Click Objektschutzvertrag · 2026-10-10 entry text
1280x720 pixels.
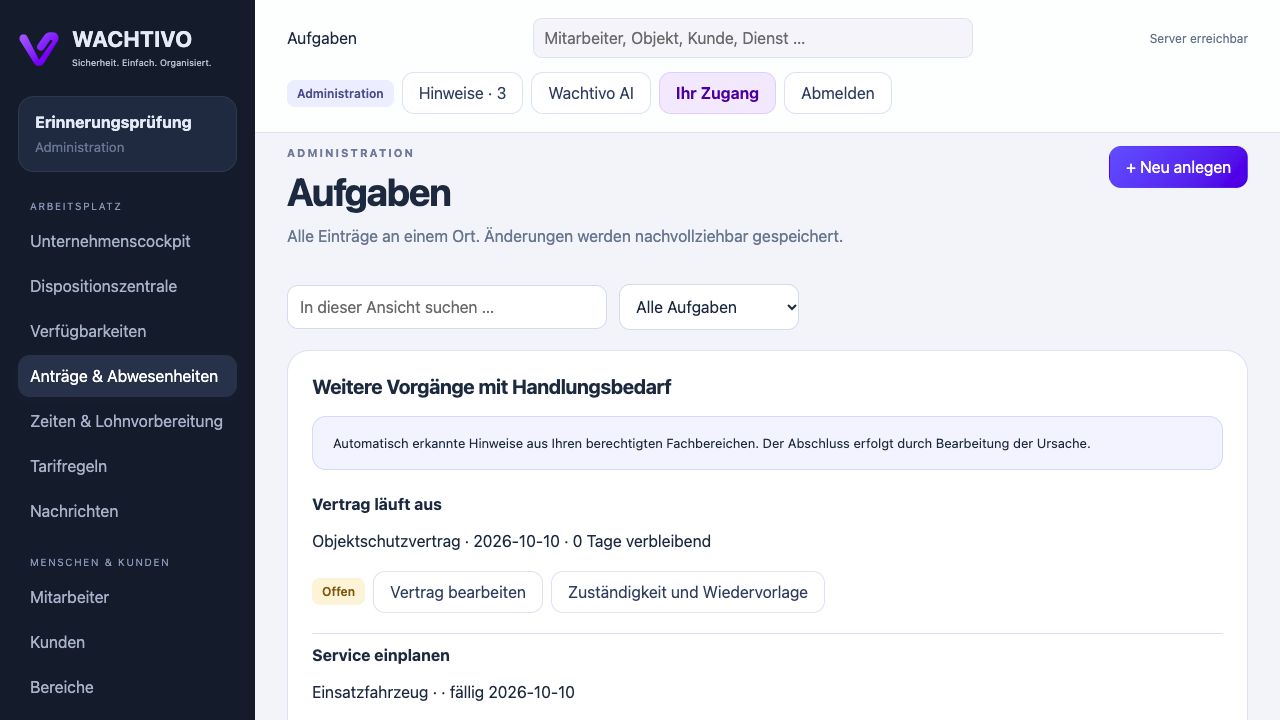pos(511,541)
